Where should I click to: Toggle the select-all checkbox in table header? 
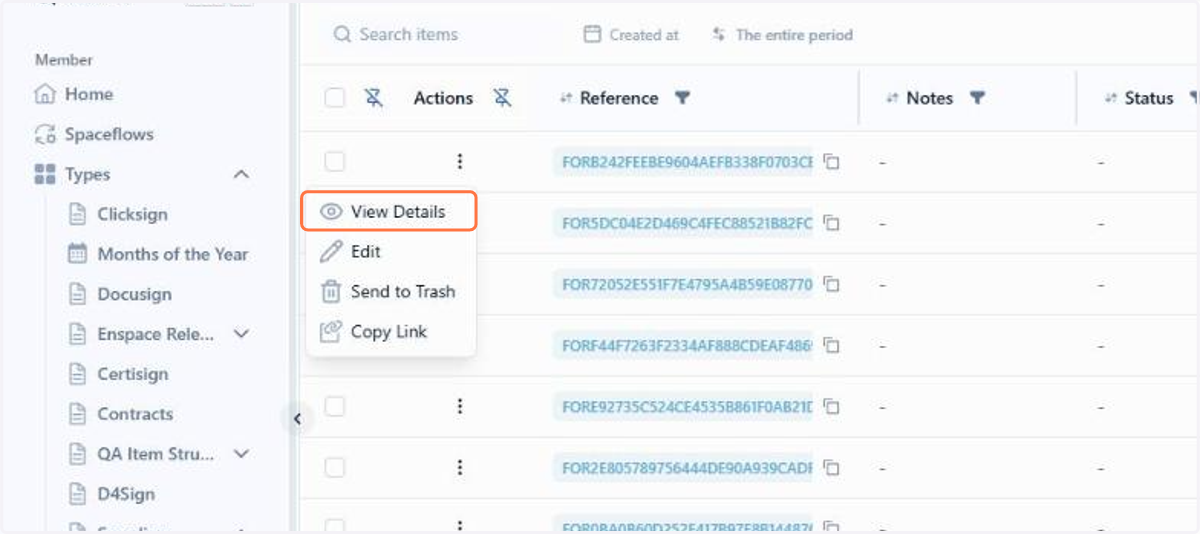pyautogui.click(x=335, y=98)
